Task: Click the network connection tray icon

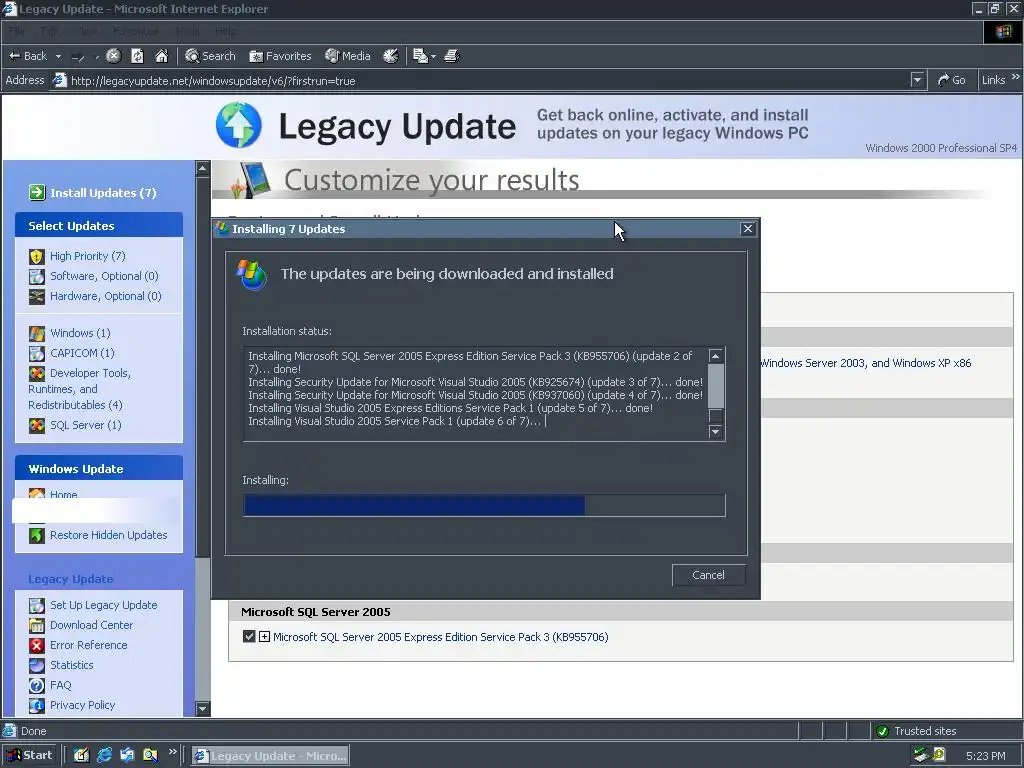Action: pos(921,755)
